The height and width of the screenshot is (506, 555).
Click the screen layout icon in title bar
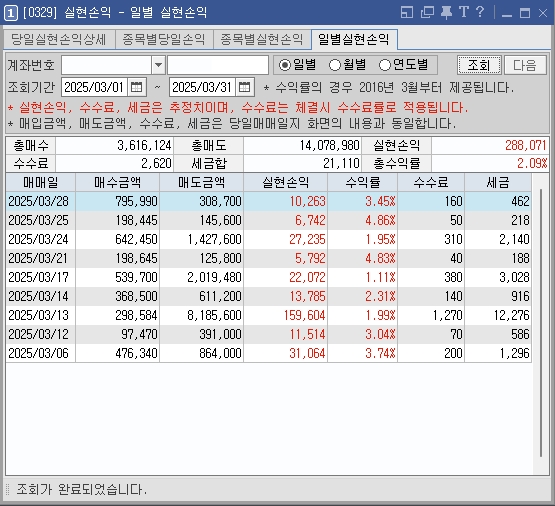coord(407,12)
